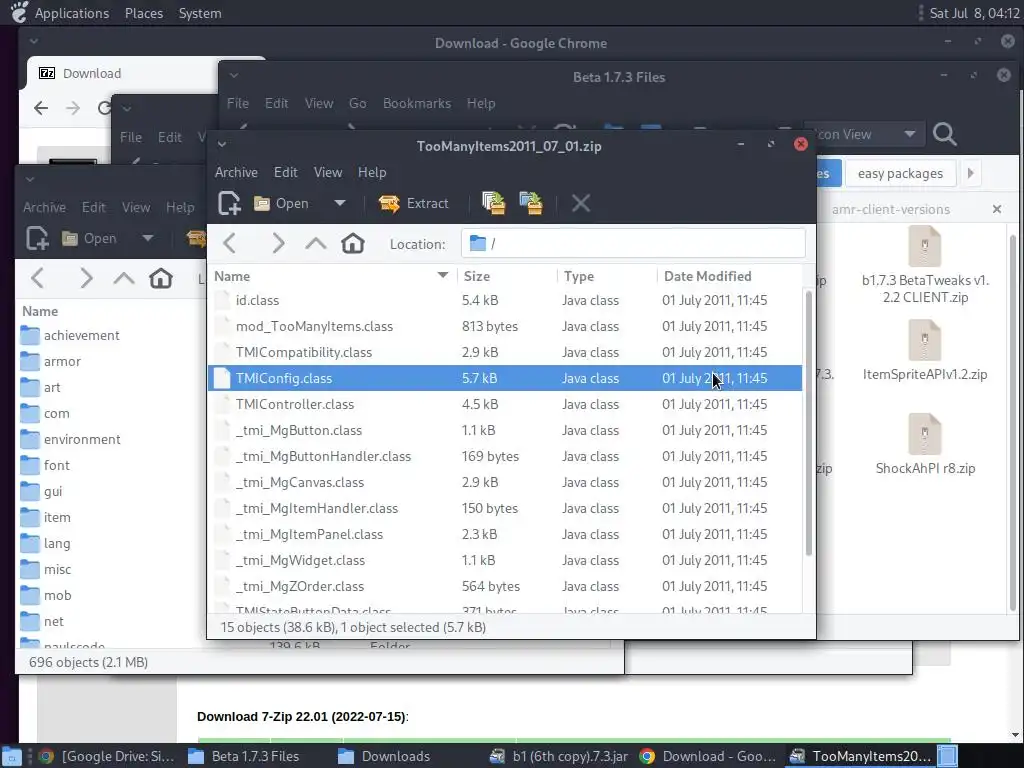Sort by Date Modified column header

[729, 276]
